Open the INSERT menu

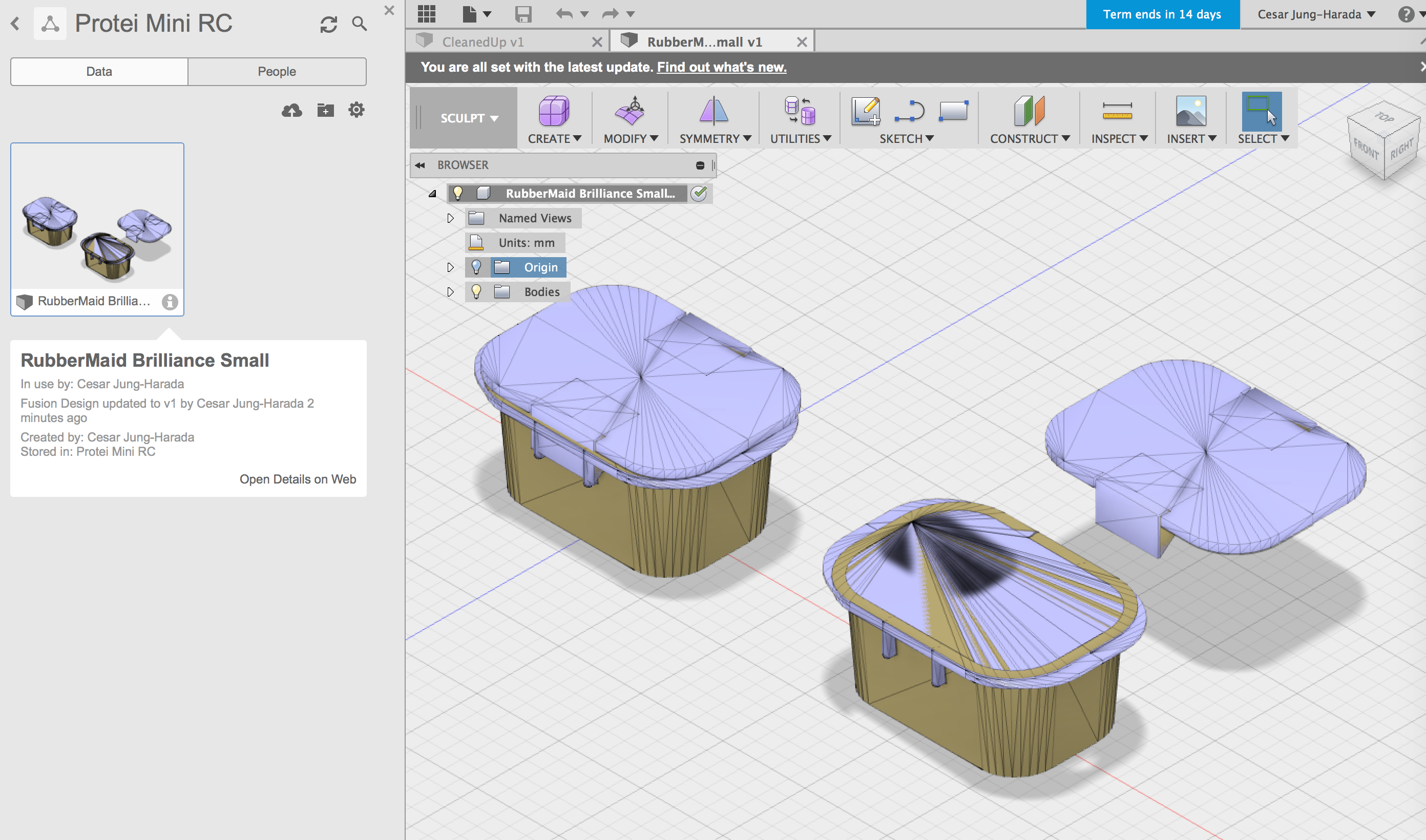[x=1192, y=139]
